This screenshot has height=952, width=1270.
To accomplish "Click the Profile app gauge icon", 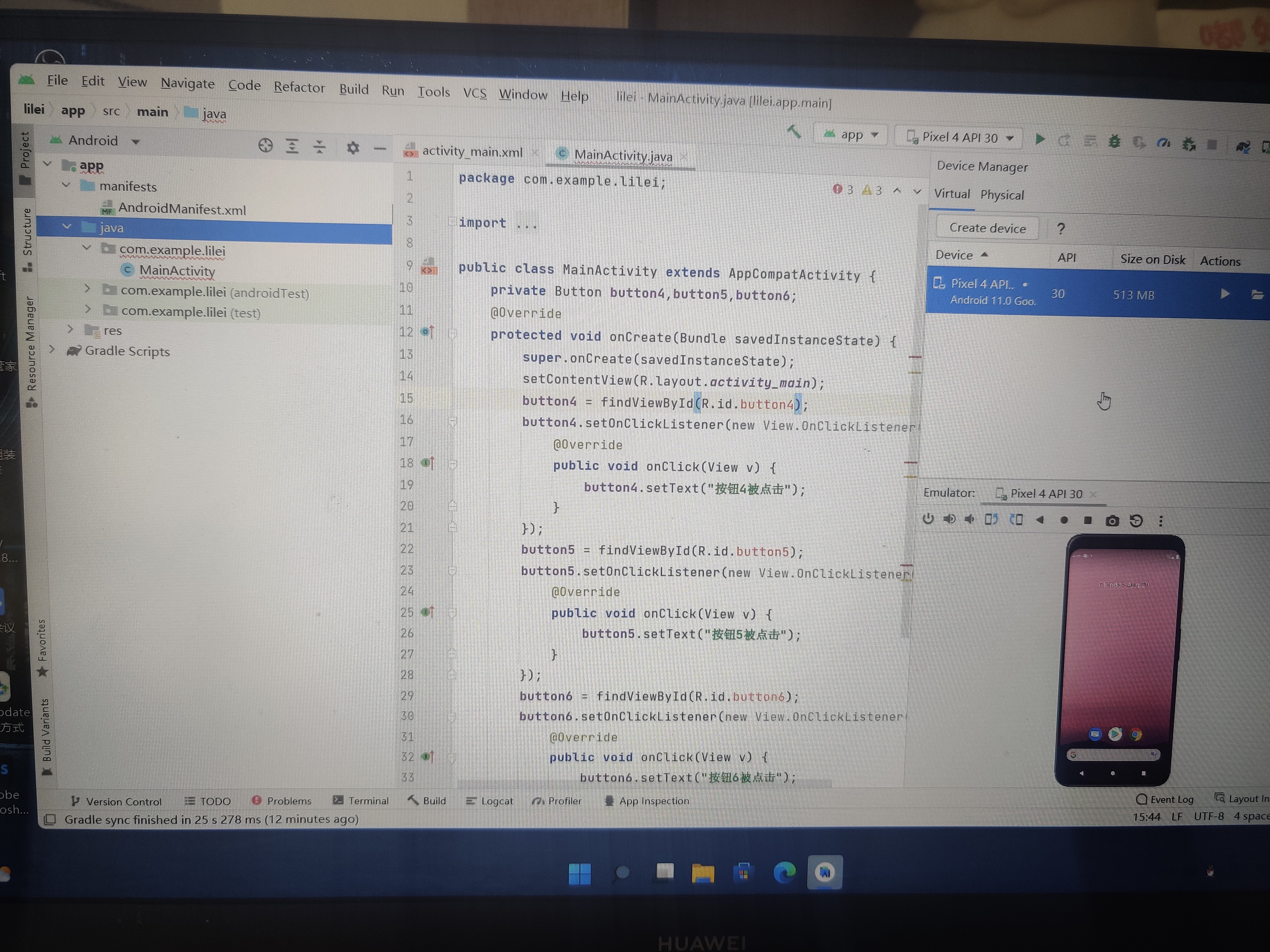I will [1164, 143].
